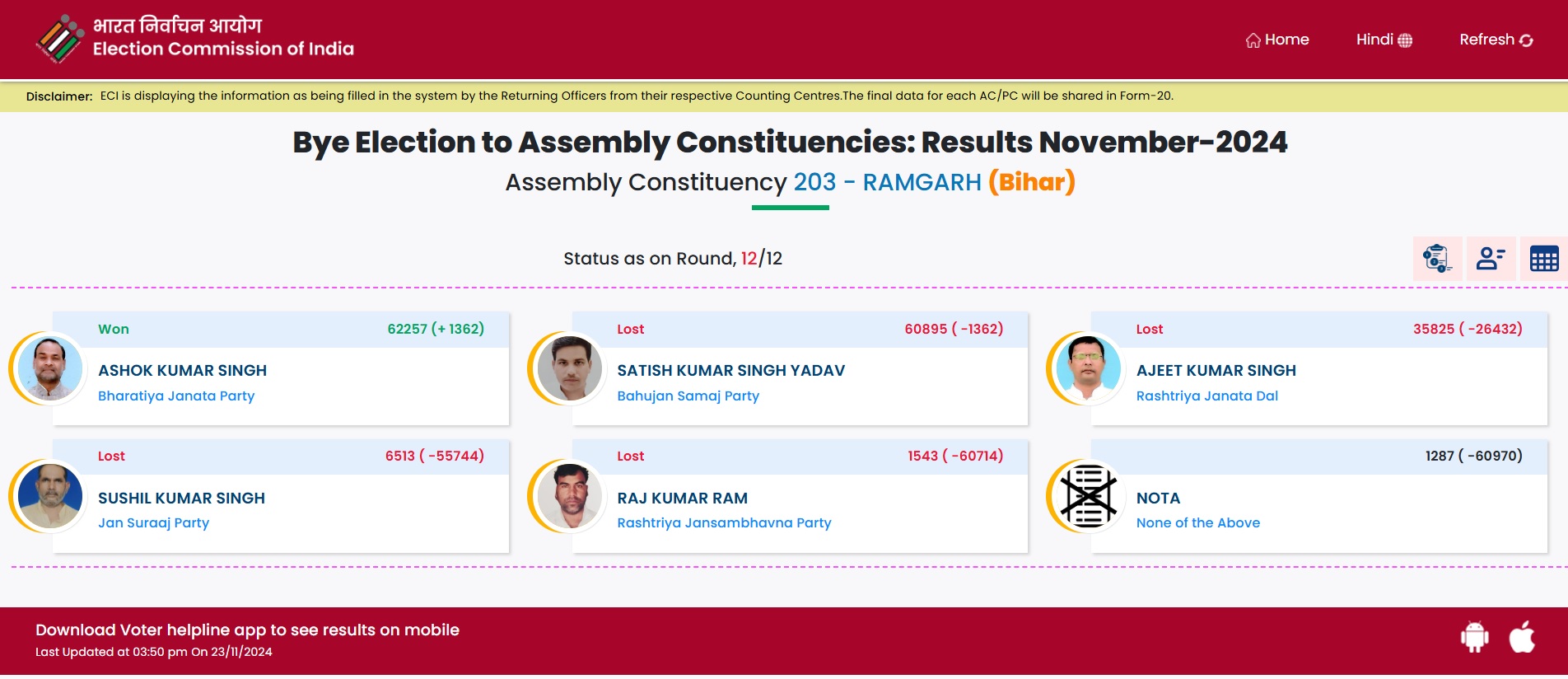Open the candidate list person icon
Screen dimensions: 1568x679
[1491, 259]
